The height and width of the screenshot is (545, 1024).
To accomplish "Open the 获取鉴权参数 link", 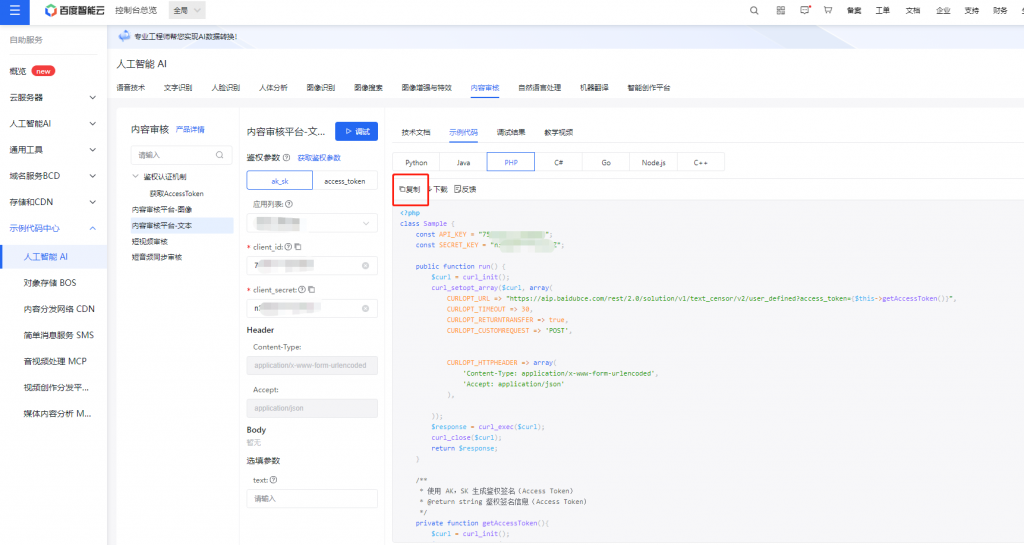I will tap(319, 158).
